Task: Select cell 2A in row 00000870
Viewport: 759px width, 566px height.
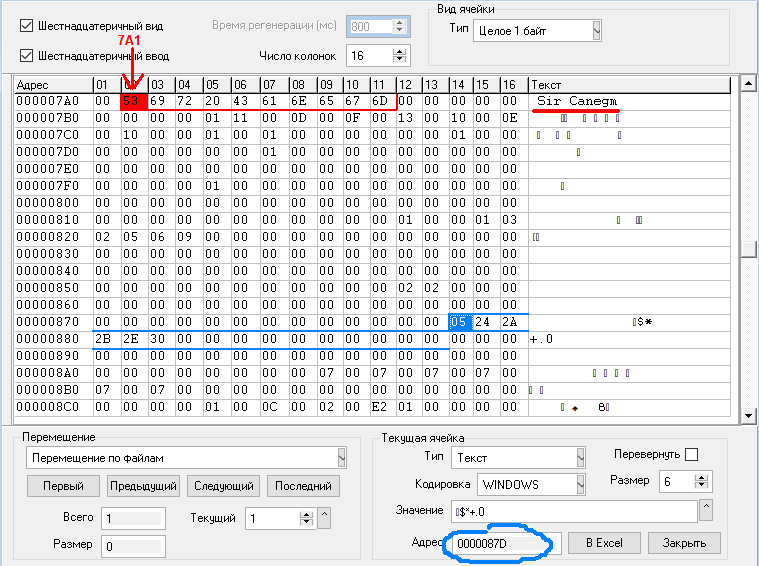Action: pyautogui.click(x=513, y=322)
